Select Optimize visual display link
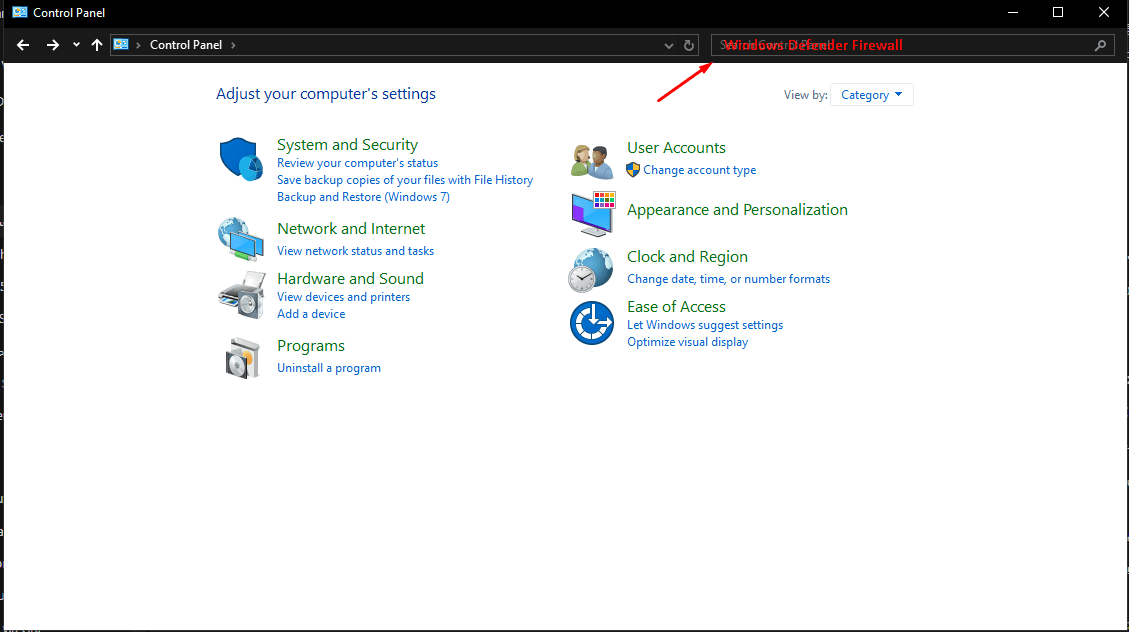The width and height of the screenshot is (1129, 632). coord(688,342)
